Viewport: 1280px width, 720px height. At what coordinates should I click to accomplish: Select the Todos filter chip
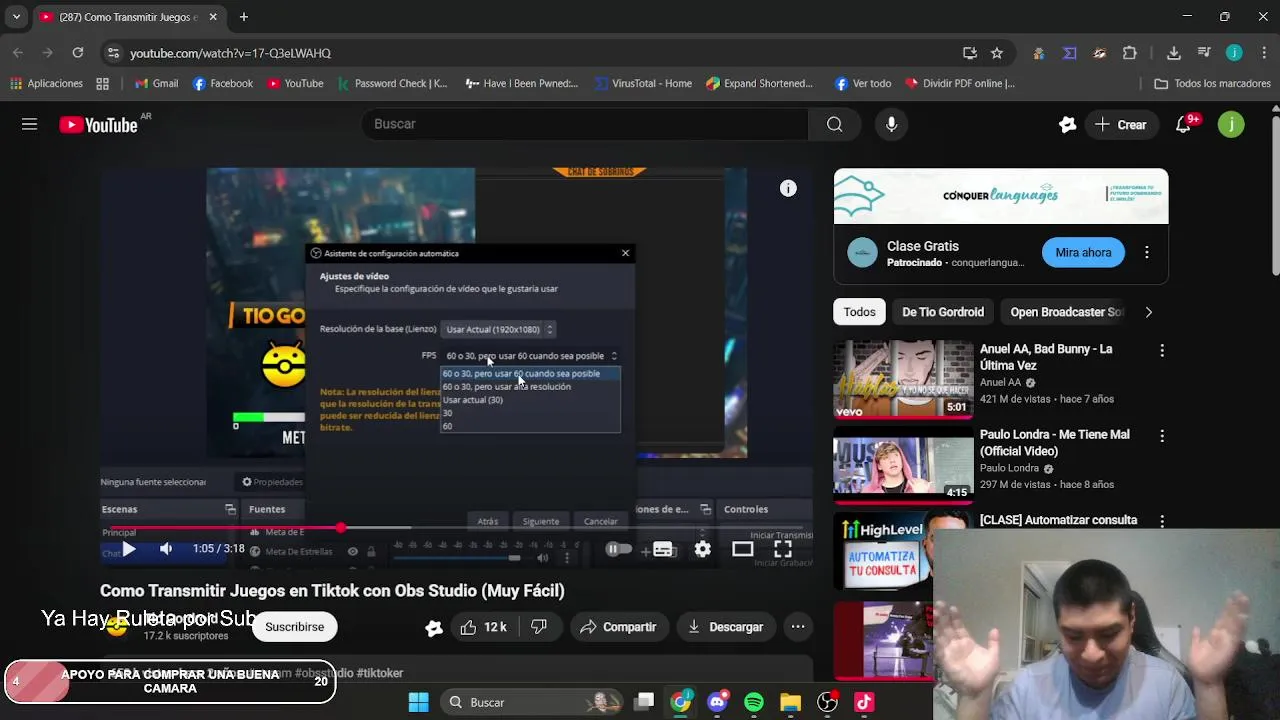point(859,312)
